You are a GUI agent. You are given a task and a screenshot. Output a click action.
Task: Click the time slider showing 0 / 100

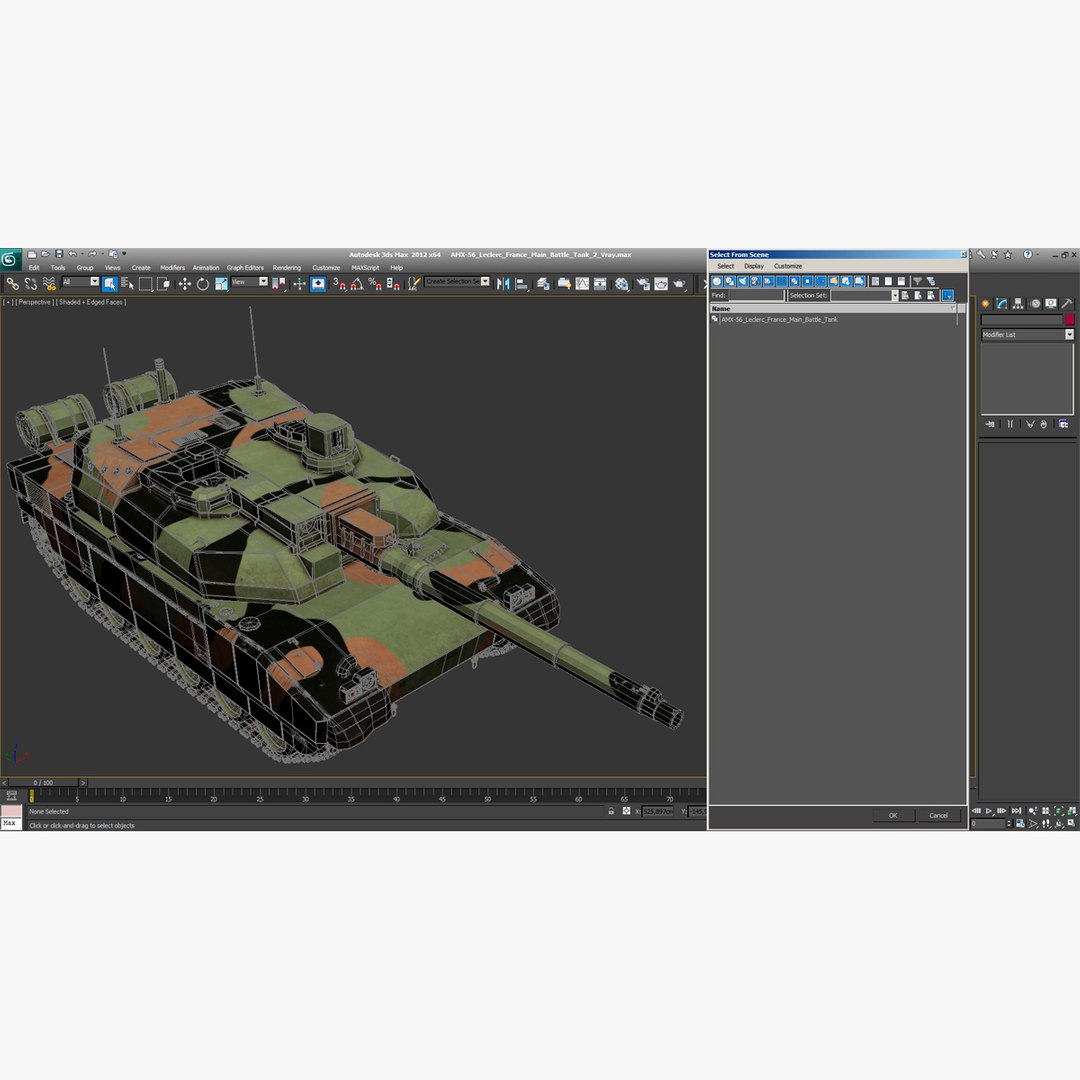43,783
